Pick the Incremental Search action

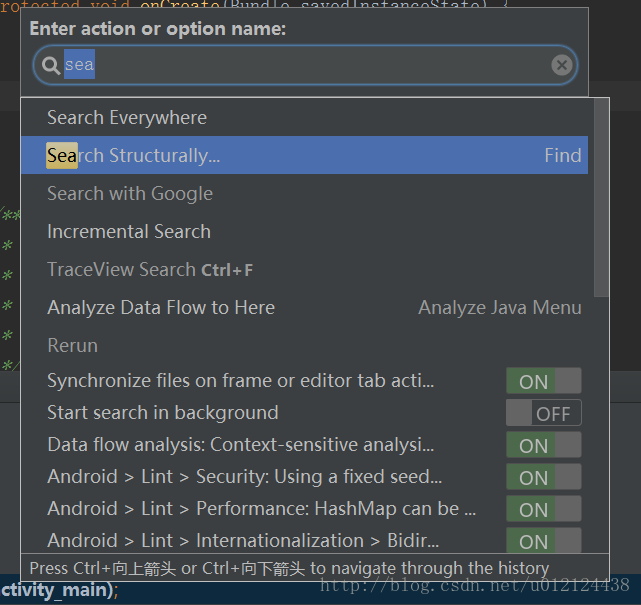305,231
